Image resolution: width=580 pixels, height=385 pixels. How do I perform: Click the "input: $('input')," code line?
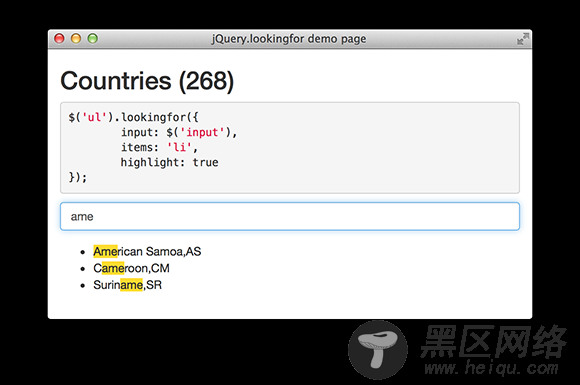pos(179,132)
